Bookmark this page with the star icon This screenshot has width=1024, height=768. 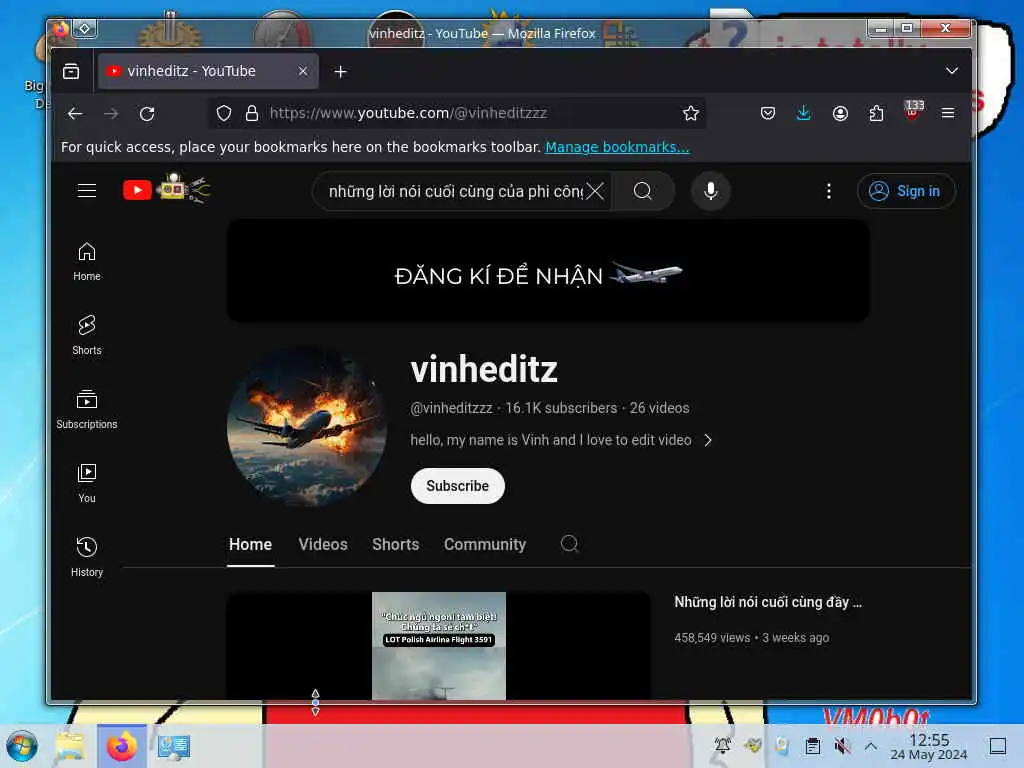pos(690,114)
